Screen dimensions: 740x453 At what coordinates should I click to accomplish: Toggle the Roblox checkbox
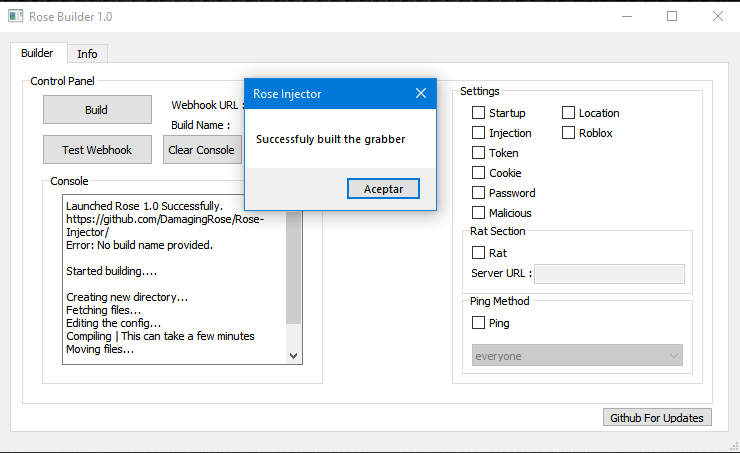[568, 133]
